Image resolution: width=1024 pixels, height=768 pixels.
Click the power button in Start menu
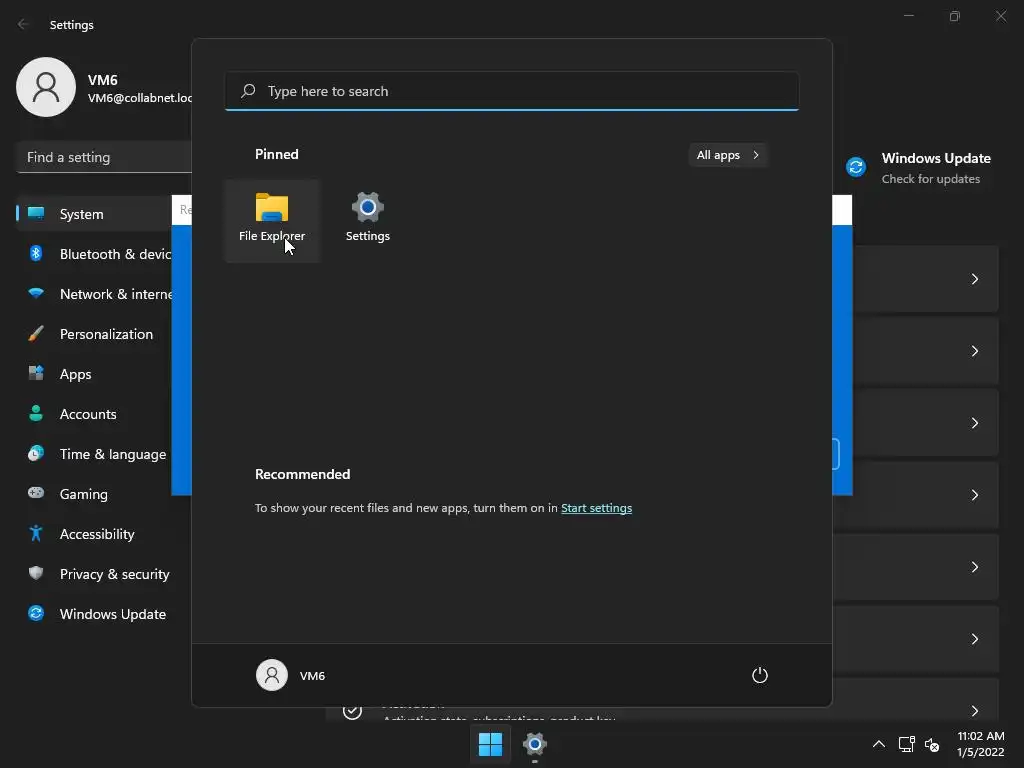[760, 675]
